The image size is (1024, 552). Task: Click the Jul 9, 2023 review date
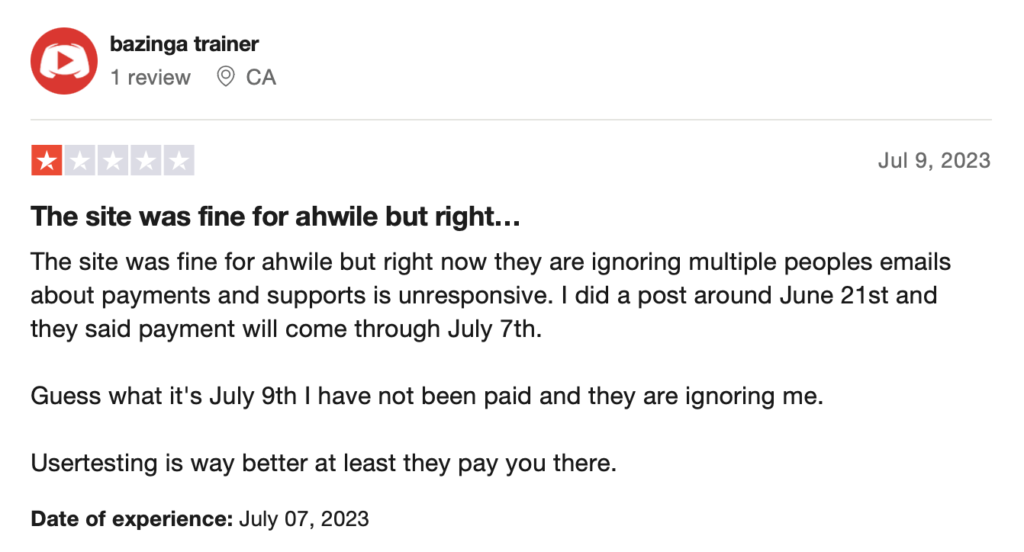click(x=934, y=160)
